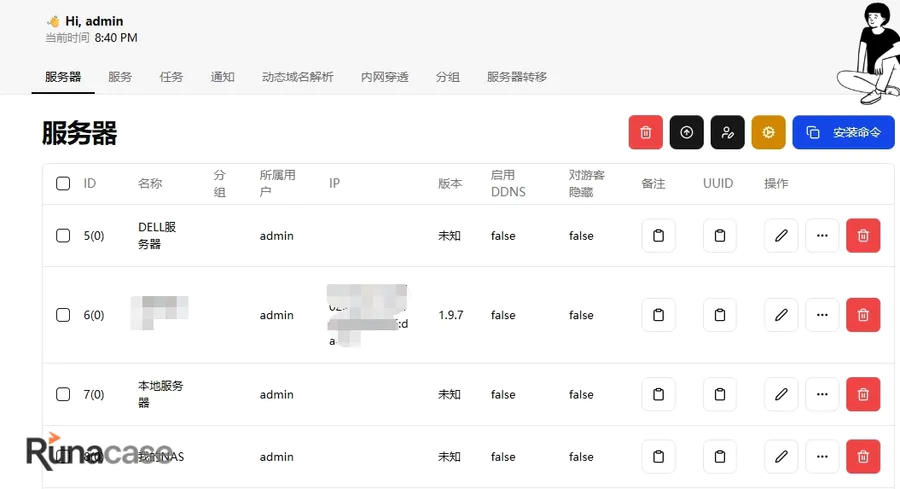The image size is (900, 489).
Task: Open the 服务器转移 tab
Action: pos(517,77)
